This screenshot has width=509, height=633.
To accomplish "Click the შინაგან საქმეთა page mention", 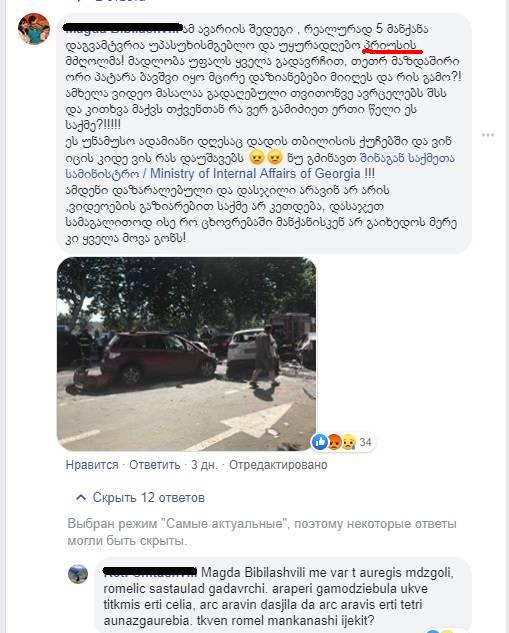I will [x=407, y=157].
